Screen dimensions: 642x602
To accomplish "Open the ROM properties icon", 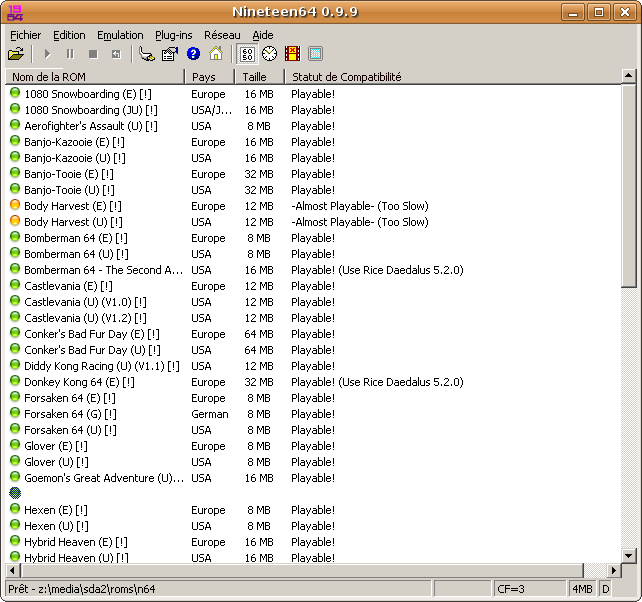I will tap(170, 54).
